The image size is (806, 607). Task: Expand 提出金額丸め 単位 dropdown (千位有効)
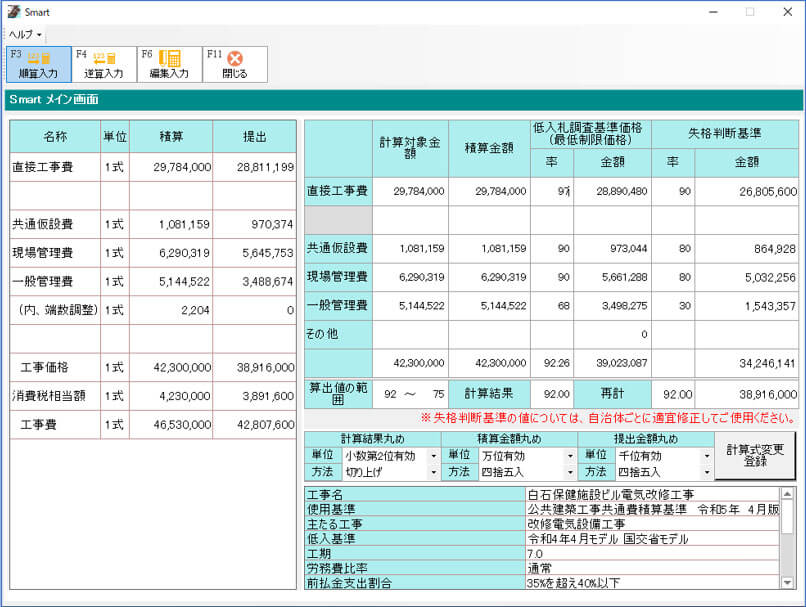tap(706, 456)
